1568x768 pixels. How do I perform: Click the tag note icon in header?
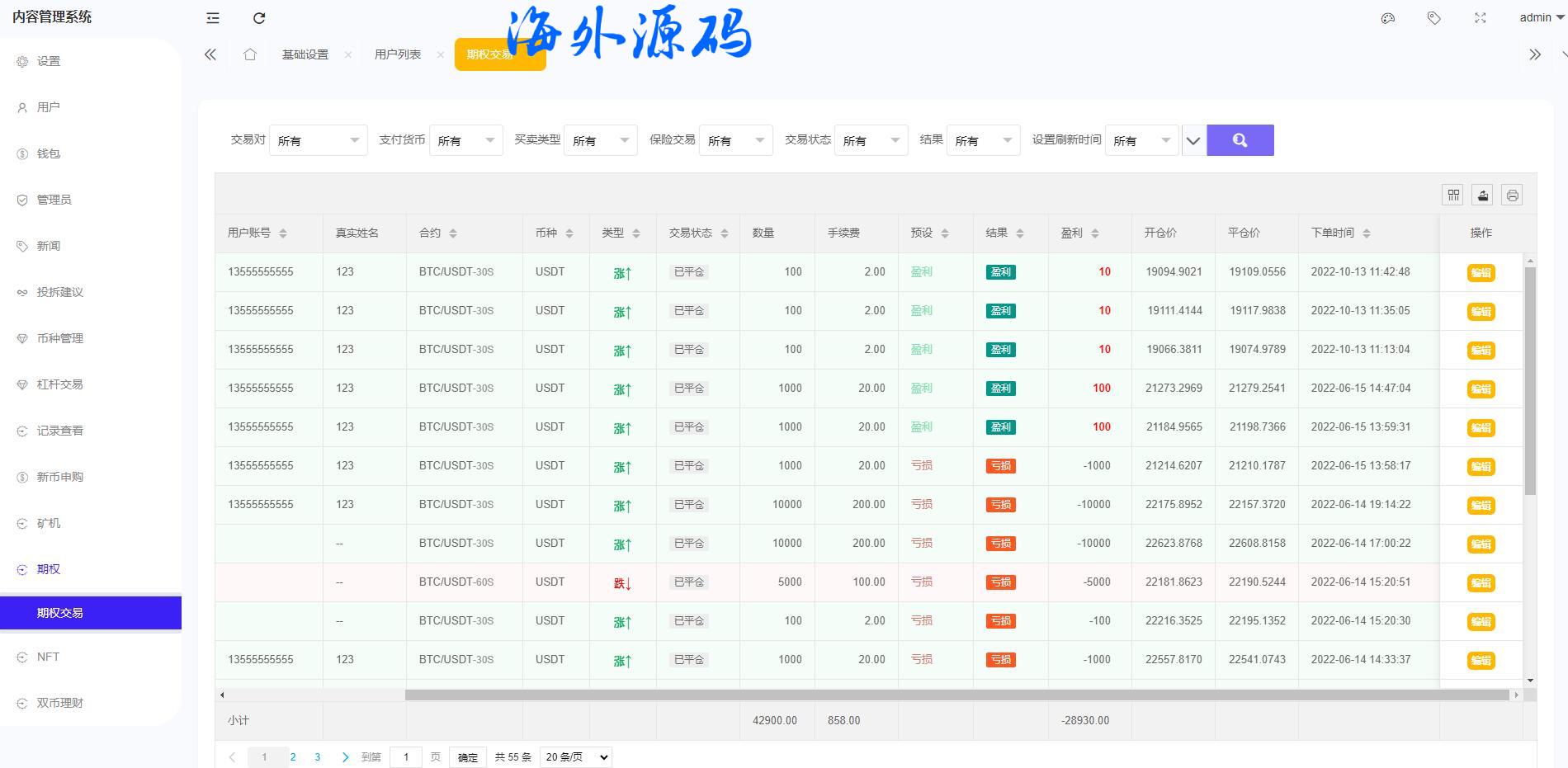click(1434, 18)
